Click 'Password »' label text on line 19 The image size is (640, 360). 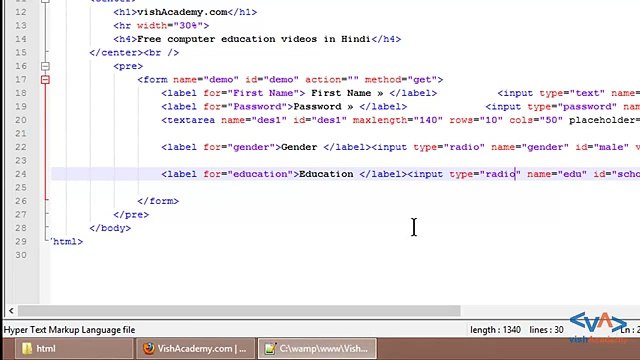pos(323,107)
